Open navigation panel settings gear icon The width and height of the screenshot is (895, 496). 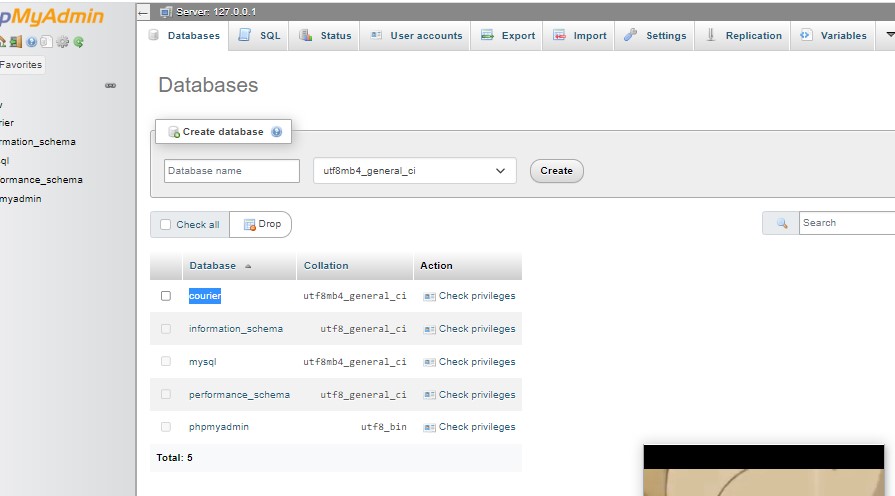(x=63, y=42)
